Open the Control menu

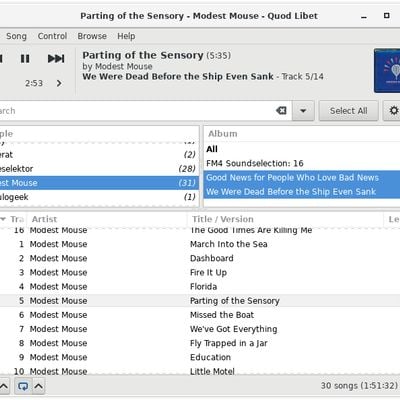pyautogui.click(x=52, y=36)
